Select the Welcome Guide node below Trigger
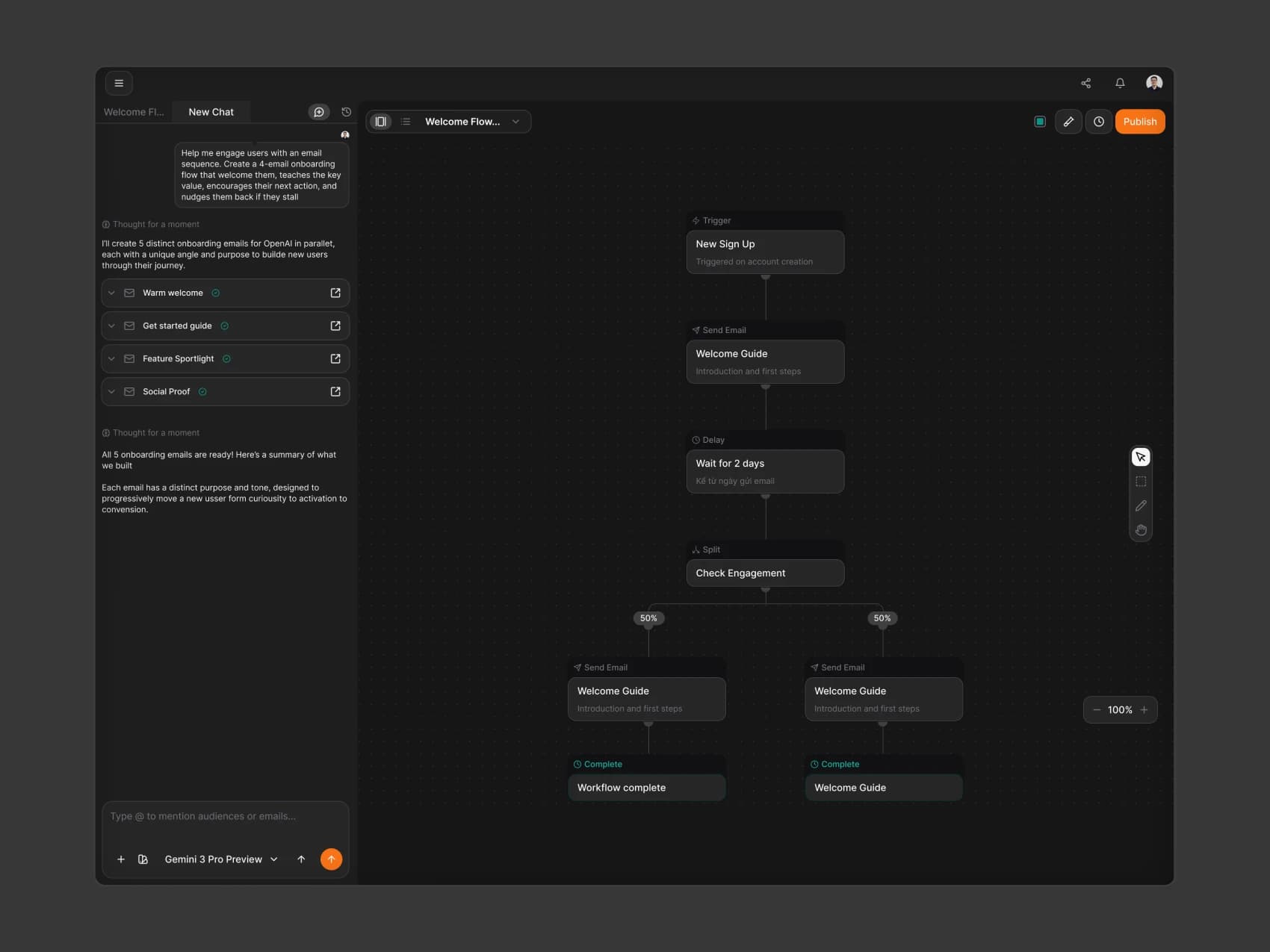The image size is (1270, 952). (765, 361)
